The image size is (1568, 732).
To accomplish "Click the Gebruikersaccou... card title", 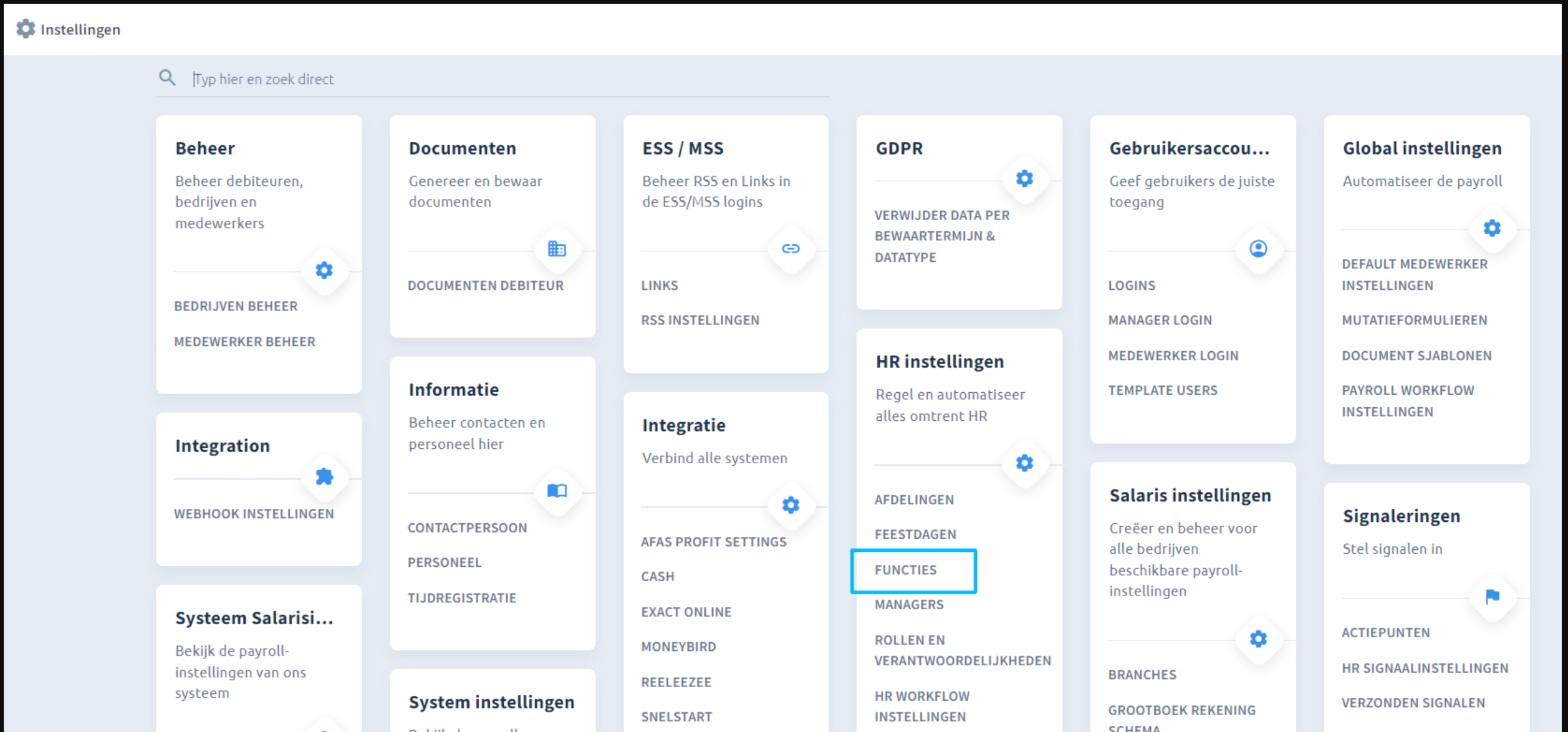I will 1189,148.
